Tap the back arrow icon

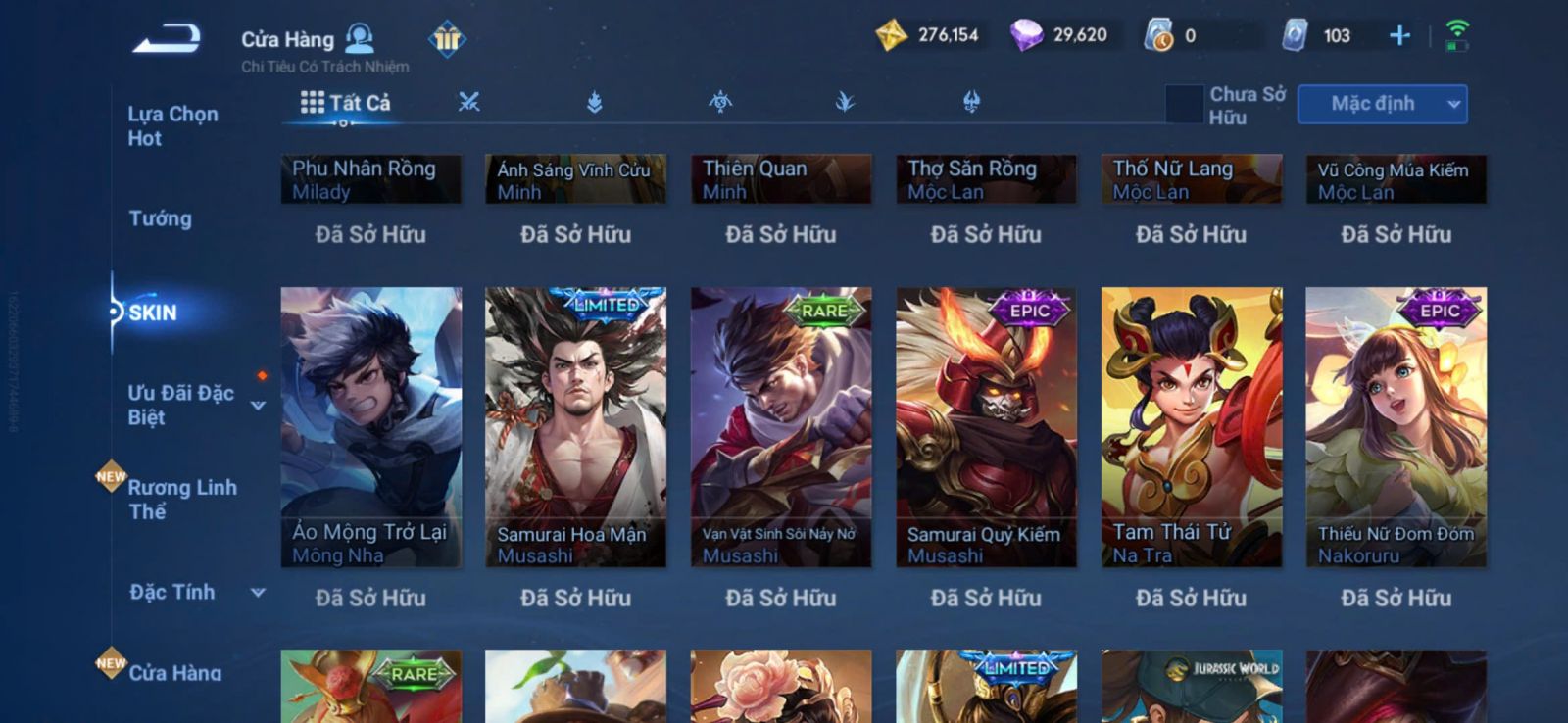pos(168,38)
